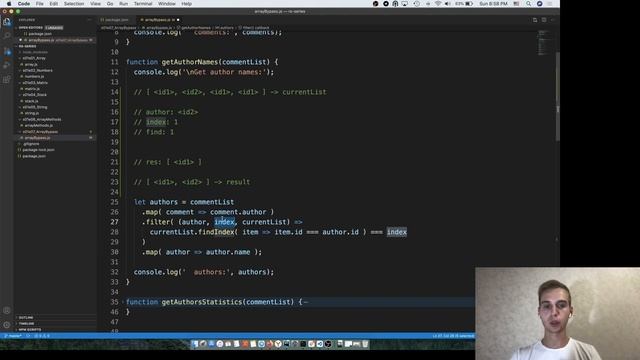The height and width of the screenshot is (360, 640).
Task: Click the battery icon in menu bar
Action: point(469,4)
